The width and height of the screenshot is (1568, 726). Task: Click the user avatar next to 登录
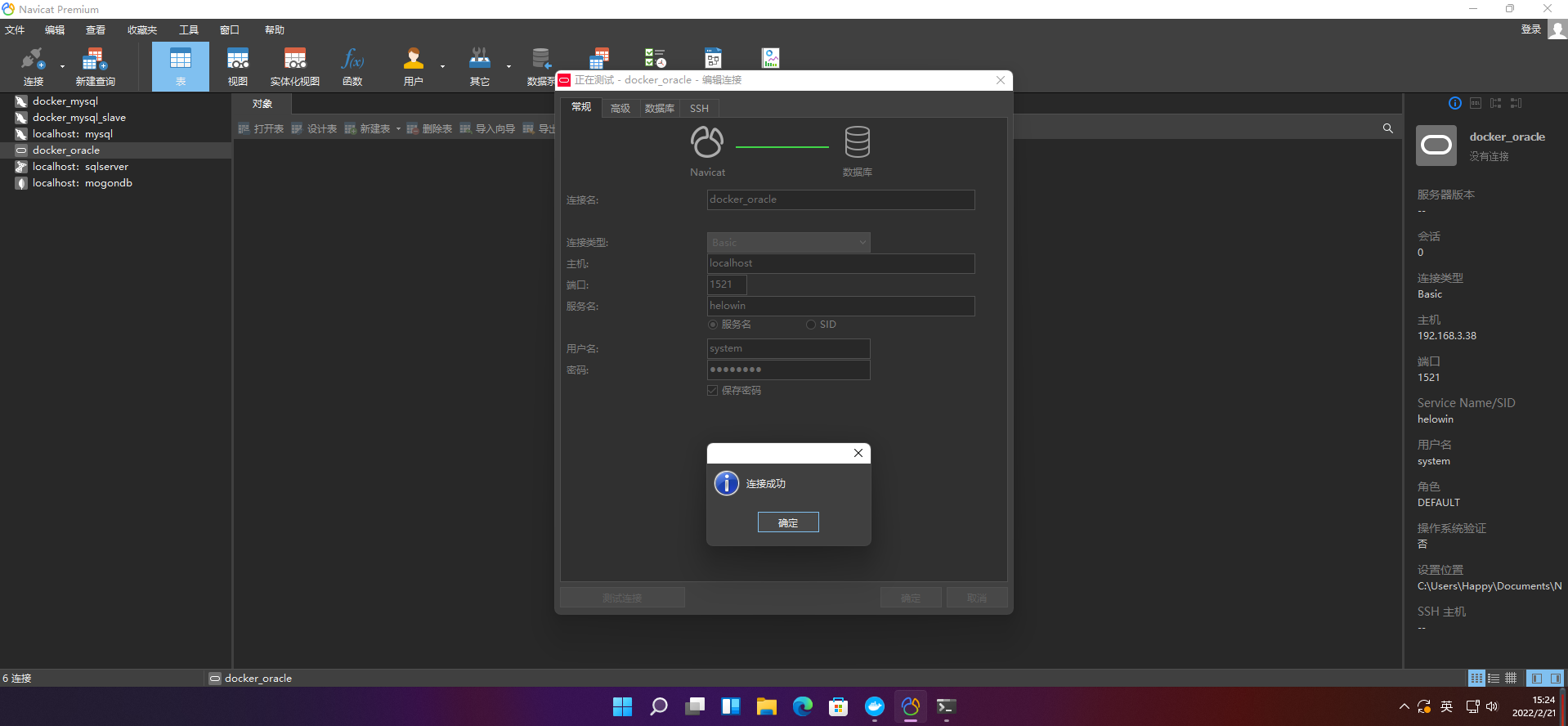(1557, 29)
